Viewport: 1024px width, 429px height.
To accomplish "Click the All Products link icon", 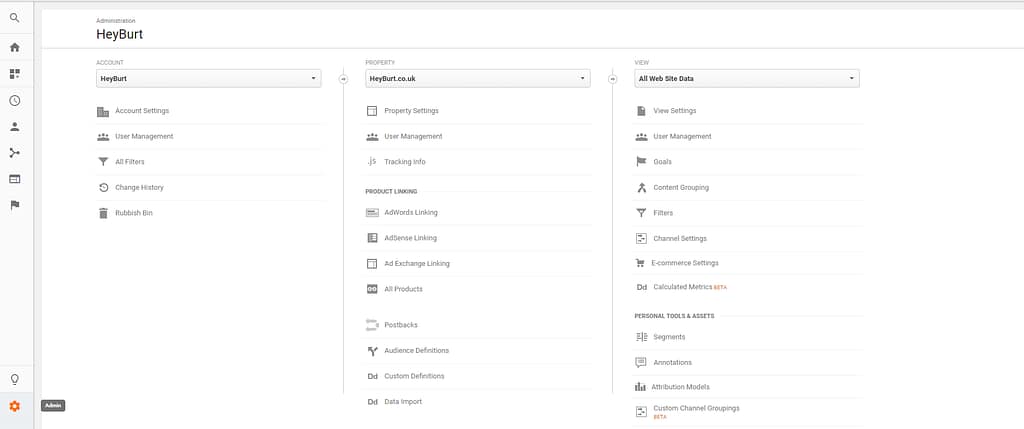I will [x=372, y=289].
